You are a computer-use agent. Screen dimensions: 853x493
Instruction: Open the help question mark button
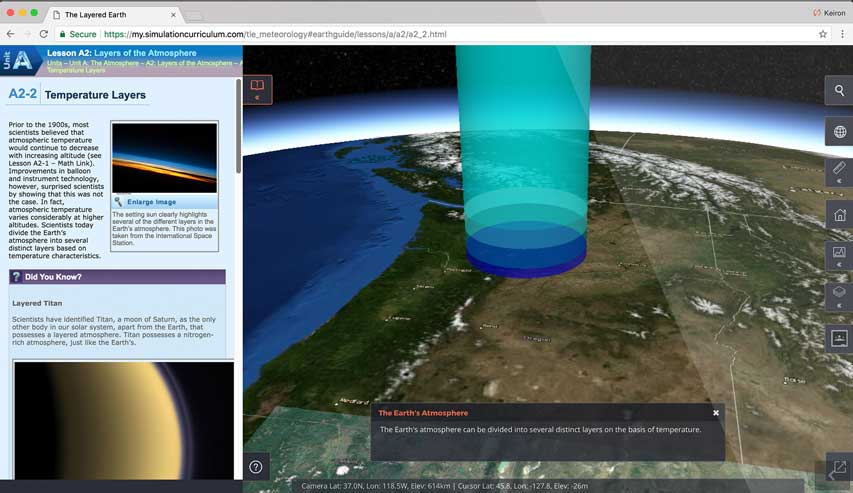256,467
